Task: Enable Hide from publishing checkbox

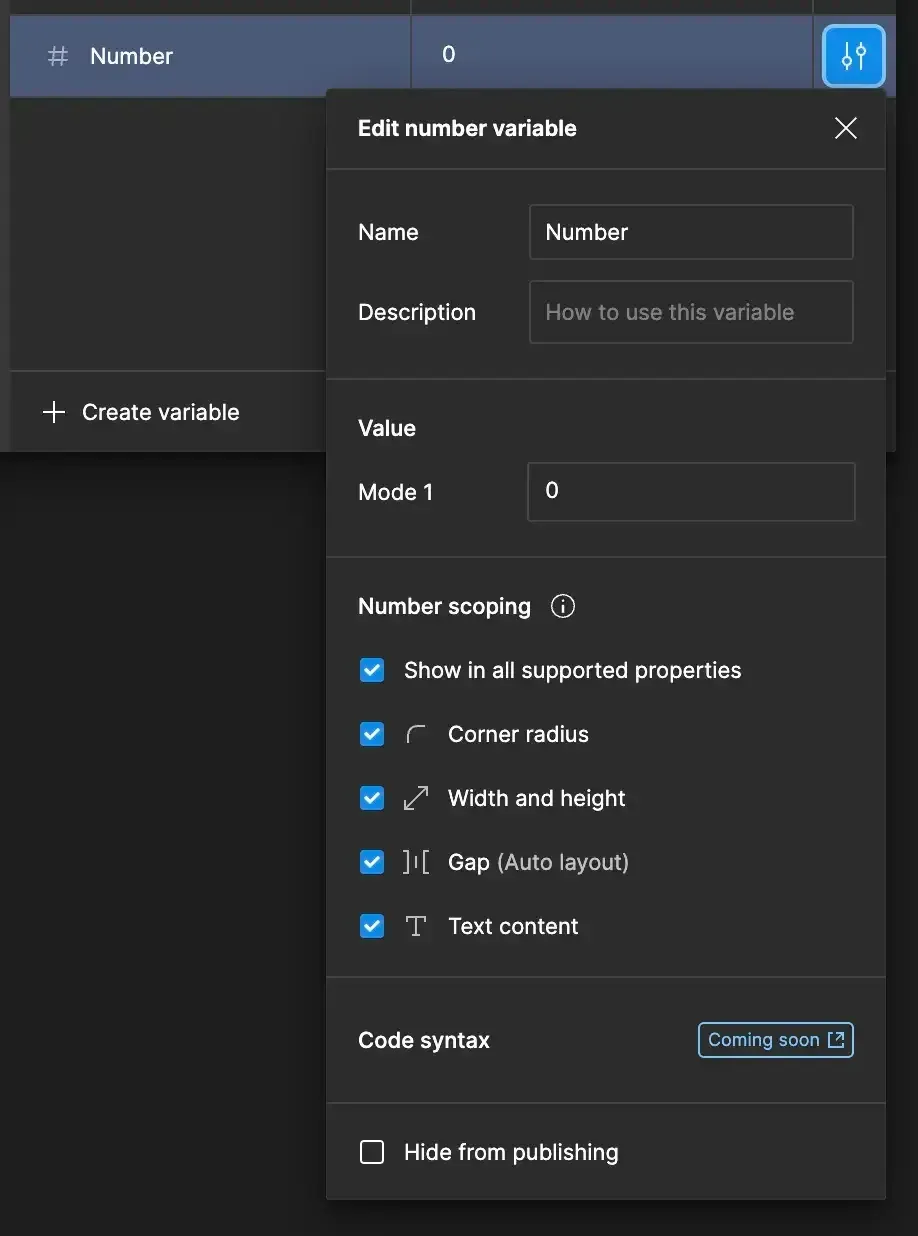Action: pos(372,1153)
